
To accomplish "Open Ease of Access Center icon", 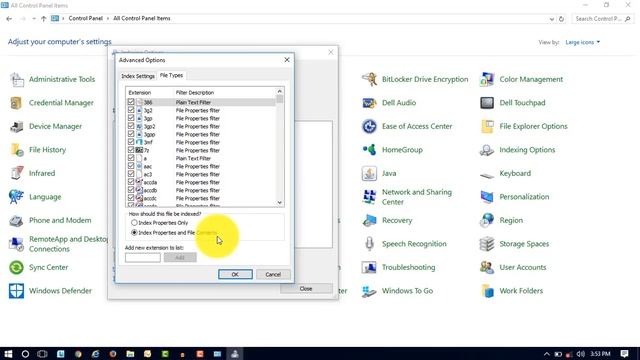I will [x=369, y=127].
